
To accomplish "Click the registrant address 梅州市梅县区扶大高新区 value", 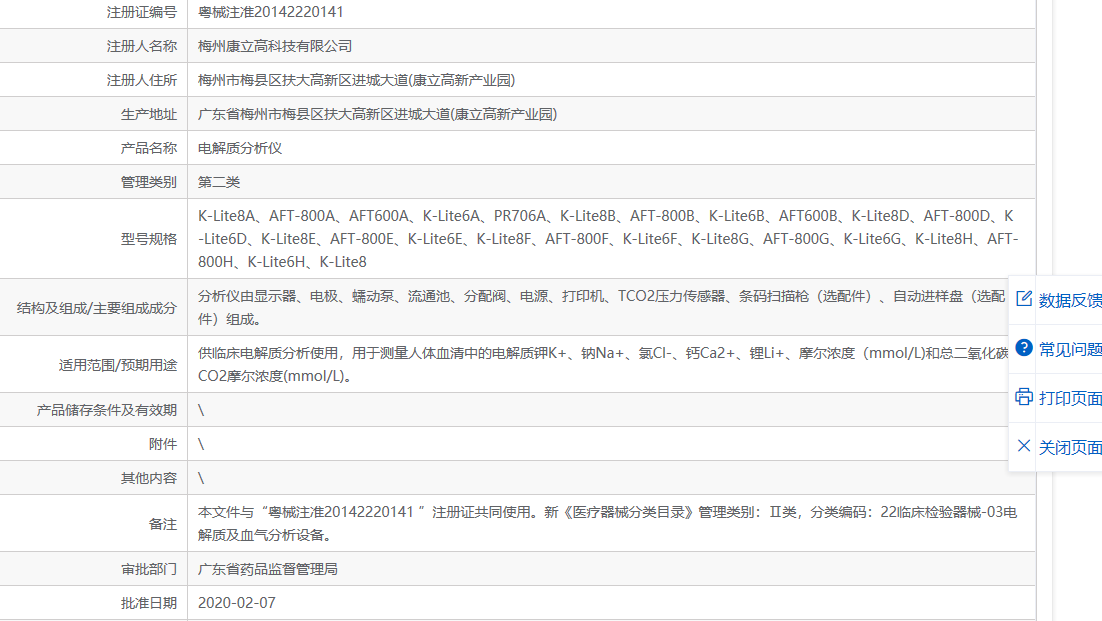I will pyautogui.click(x=356, y=80).
